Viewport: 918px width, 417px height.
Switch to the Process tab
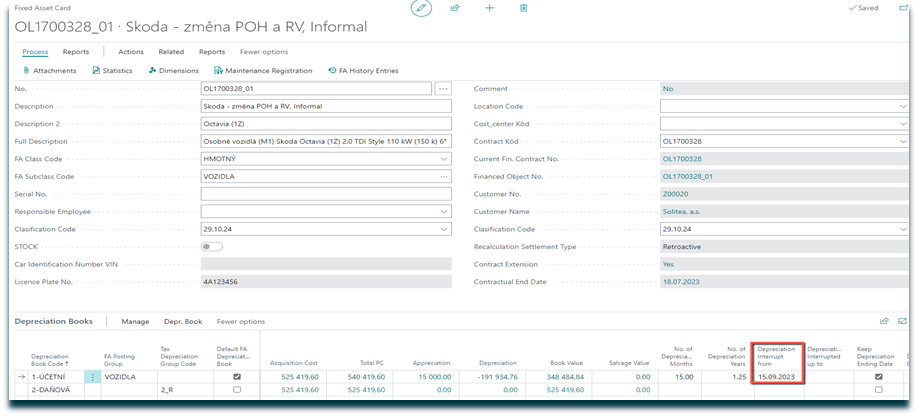click(x=35, y=51)
